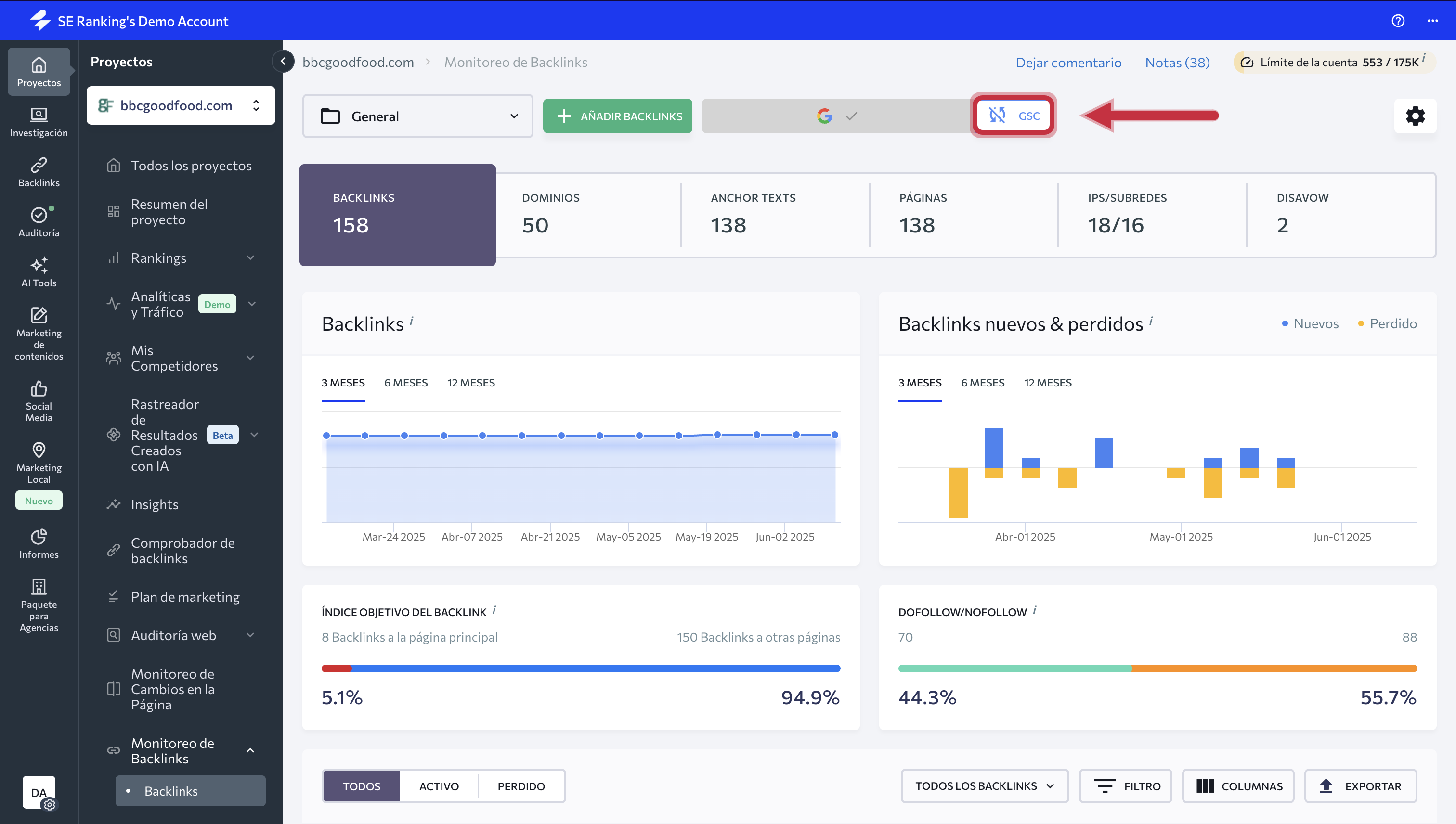Screen dimensions: 1456x824
Task: Open the three-dots more menu
Action: point(1432,20)
